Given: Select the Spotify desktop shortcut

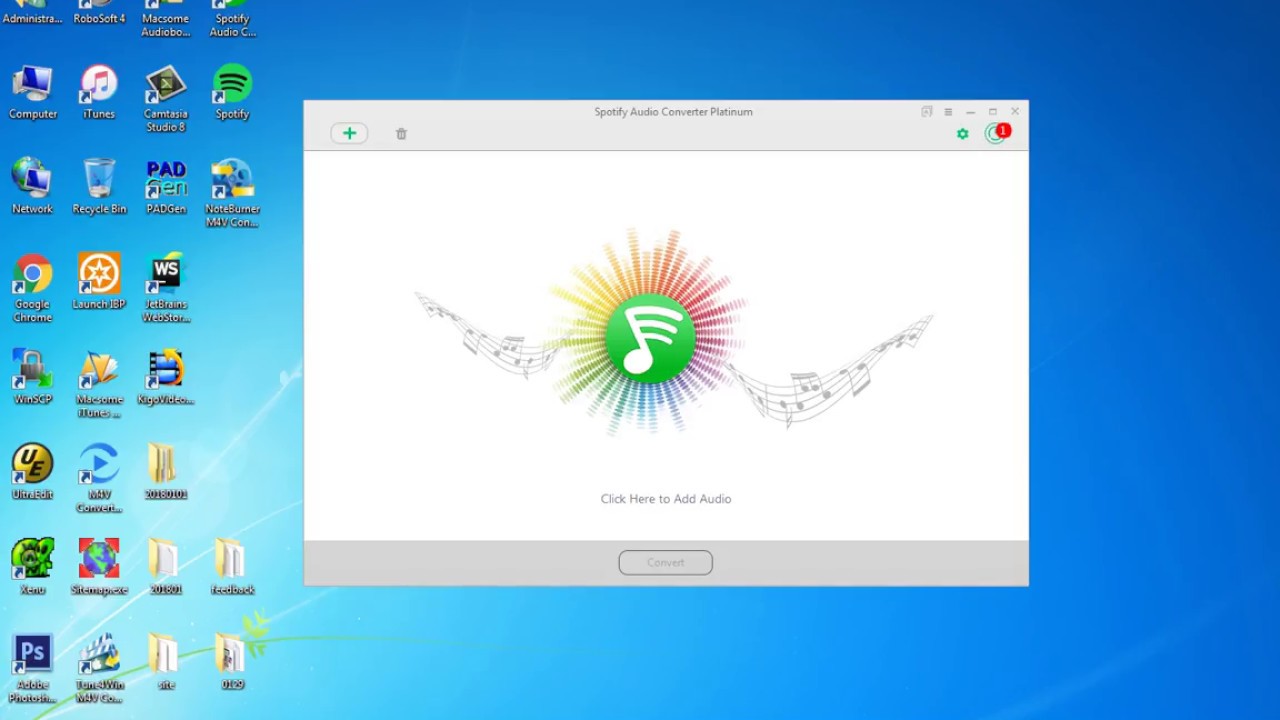Looking at the screenshot, I should pos(232,92).
